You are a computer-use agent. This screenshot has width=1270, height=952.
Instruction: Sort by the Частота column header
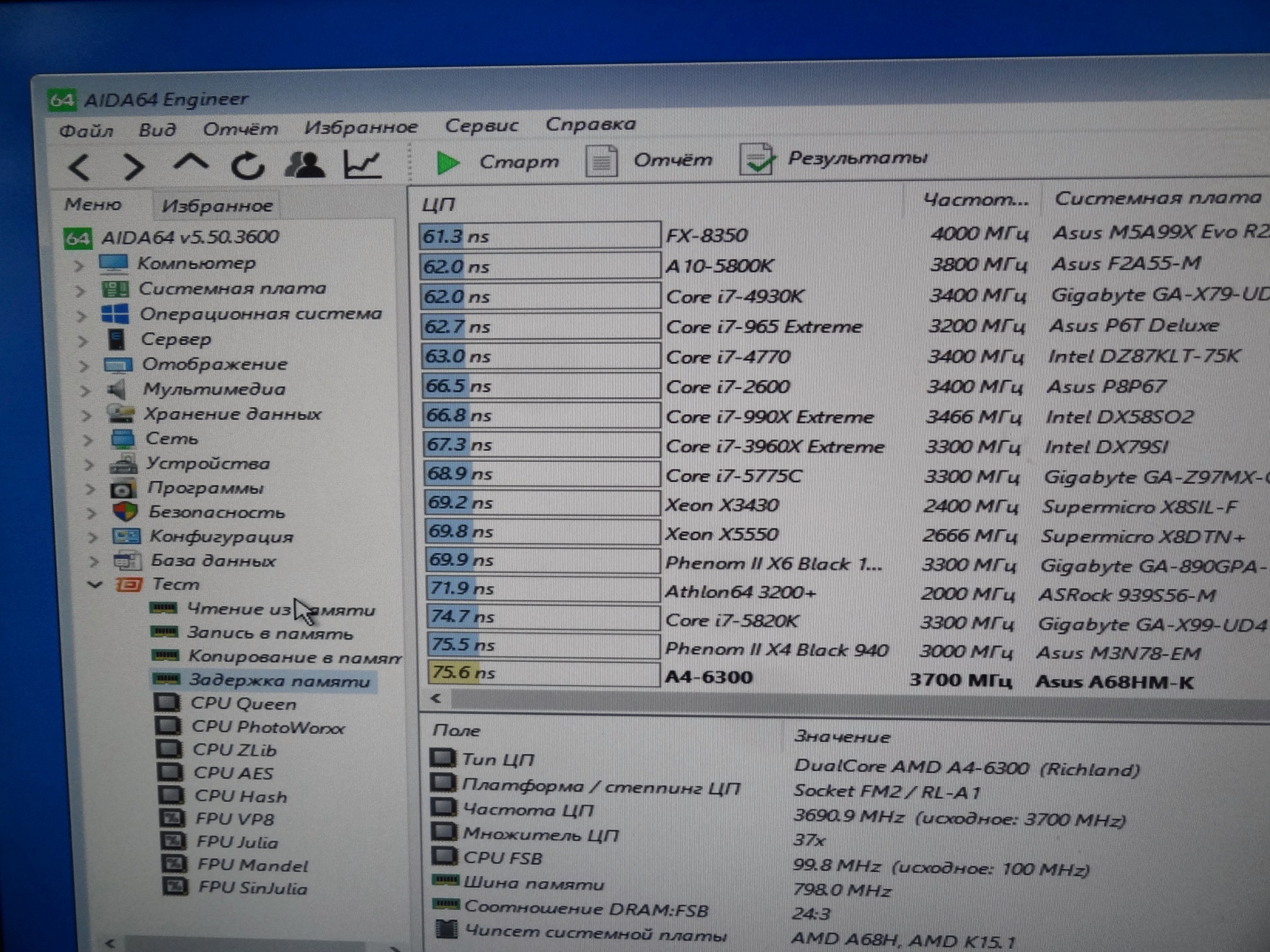(x=976, y=200)
